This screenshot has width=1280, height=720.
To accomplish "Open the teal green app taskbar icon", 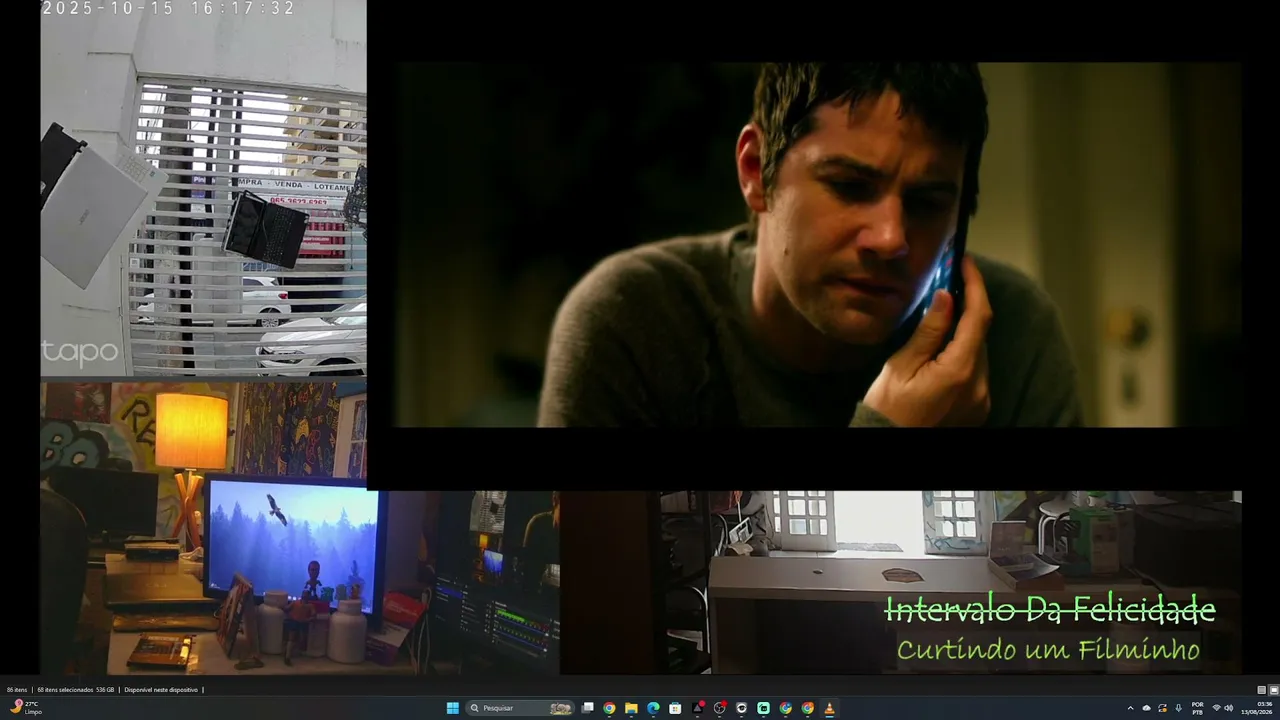I will tap(763, 708).
